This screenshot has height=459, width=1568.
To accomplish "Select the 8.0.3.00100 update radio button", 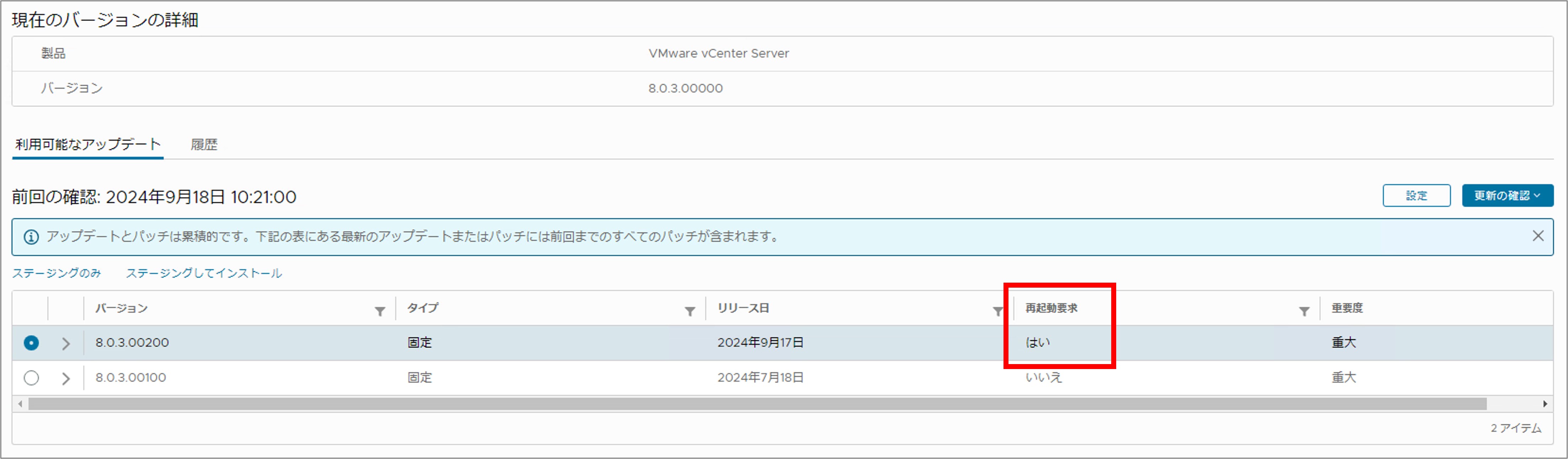I will [x=31, y=378].
